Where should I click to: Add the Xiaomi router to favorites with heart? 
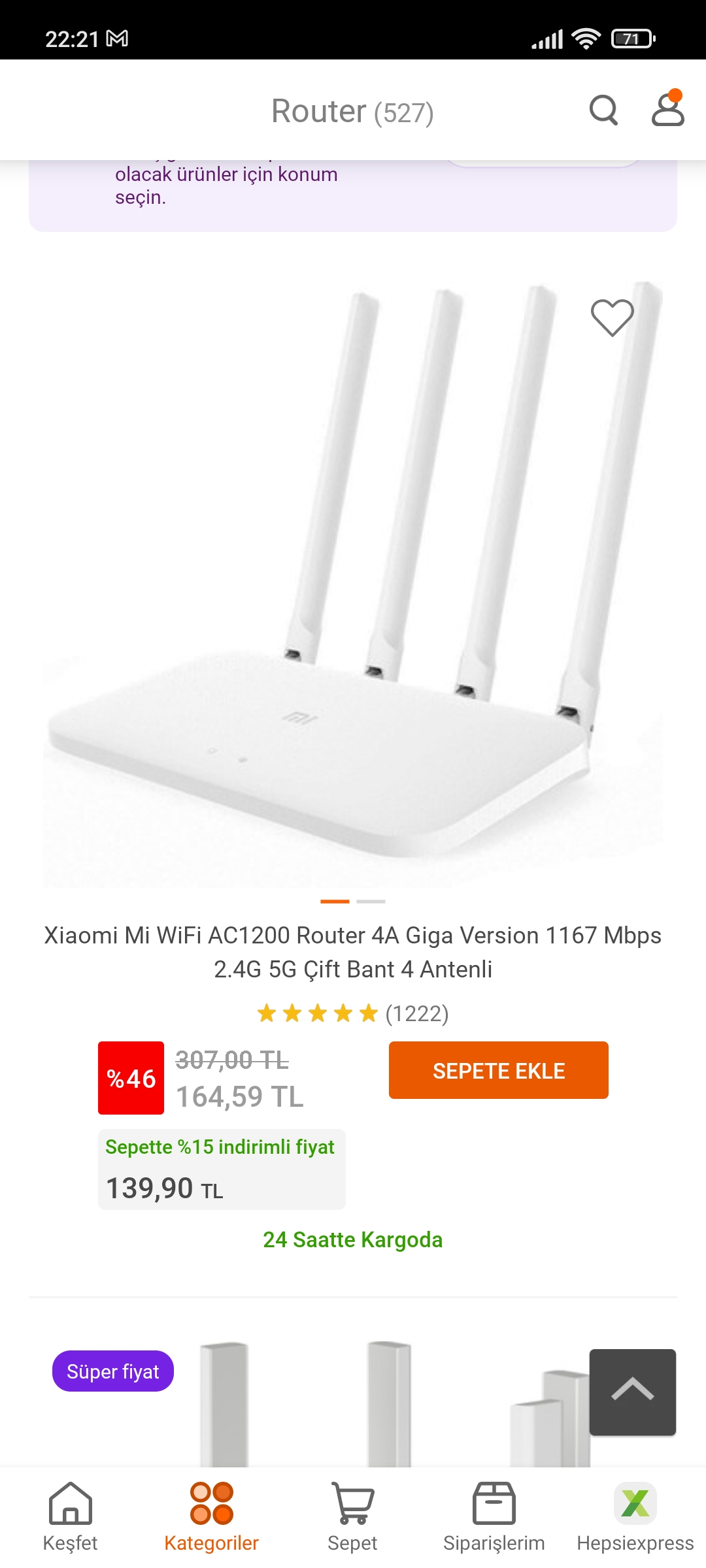(x=613, y=318)
